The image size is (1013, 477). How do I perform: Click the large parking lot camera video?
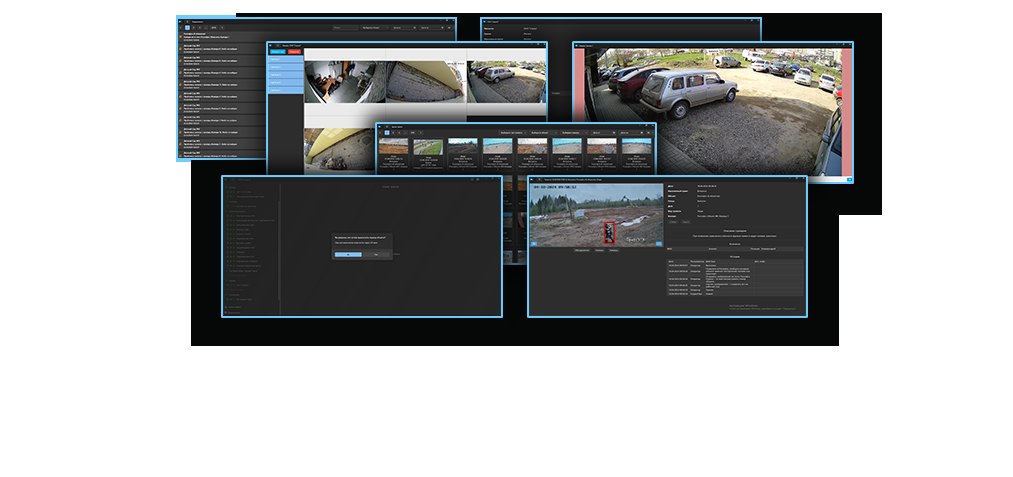click(x=713, y=112)
